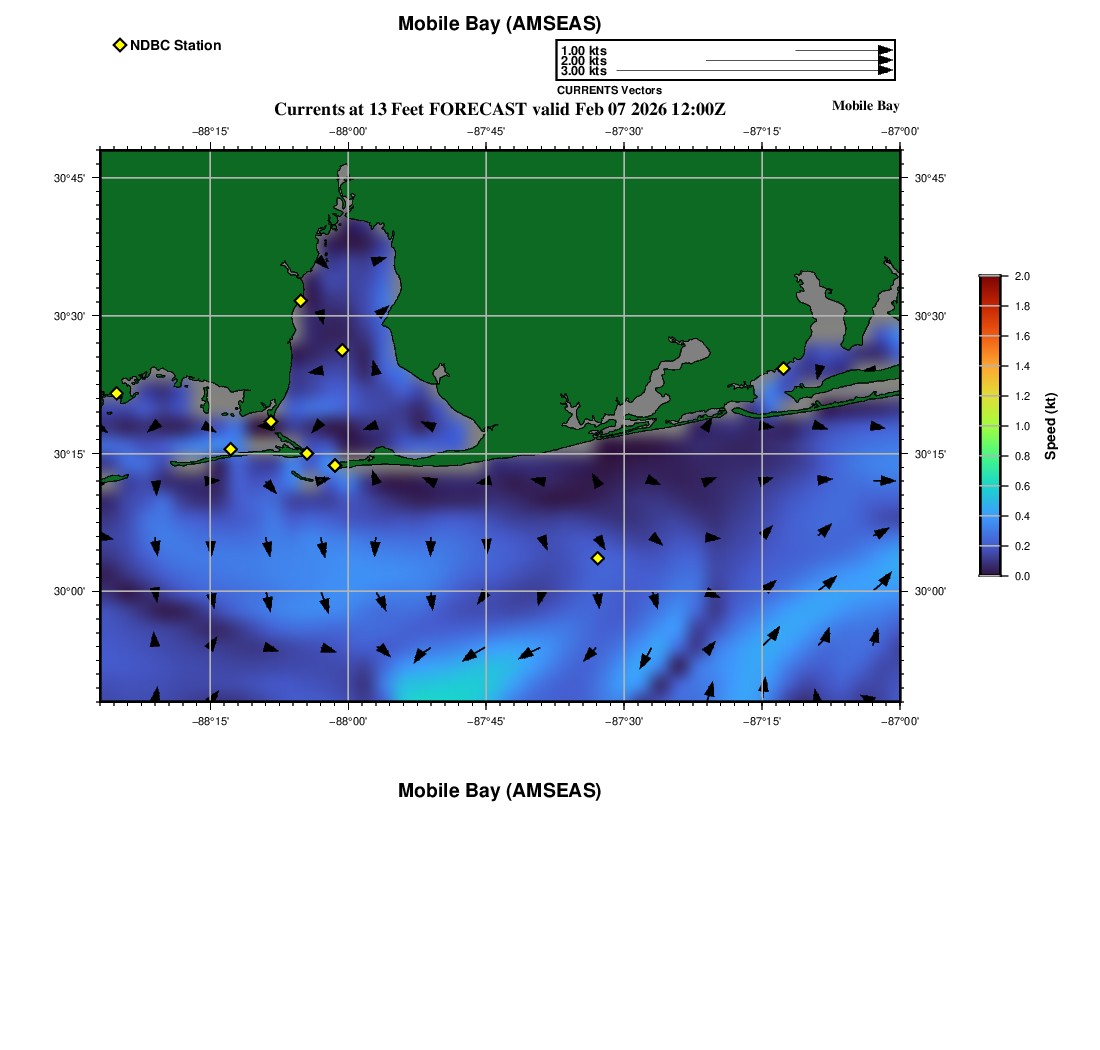The width and height of the screenshot is (1100, 1050).
Task: Click the right-axis '30°15'' latitude label
Action: (930, 454)
